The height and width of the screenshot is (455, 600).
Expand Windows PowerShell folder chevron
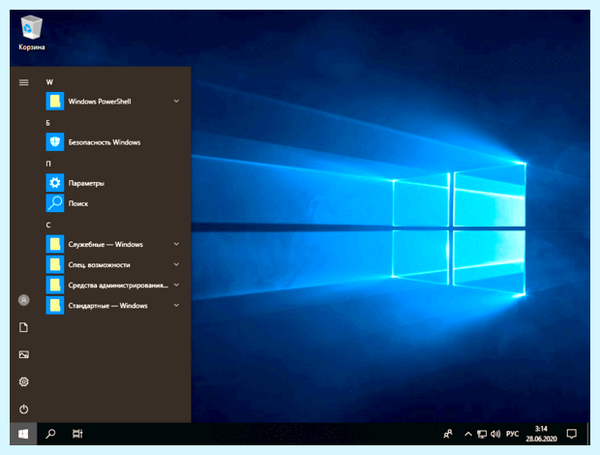(x=176, y=101)
